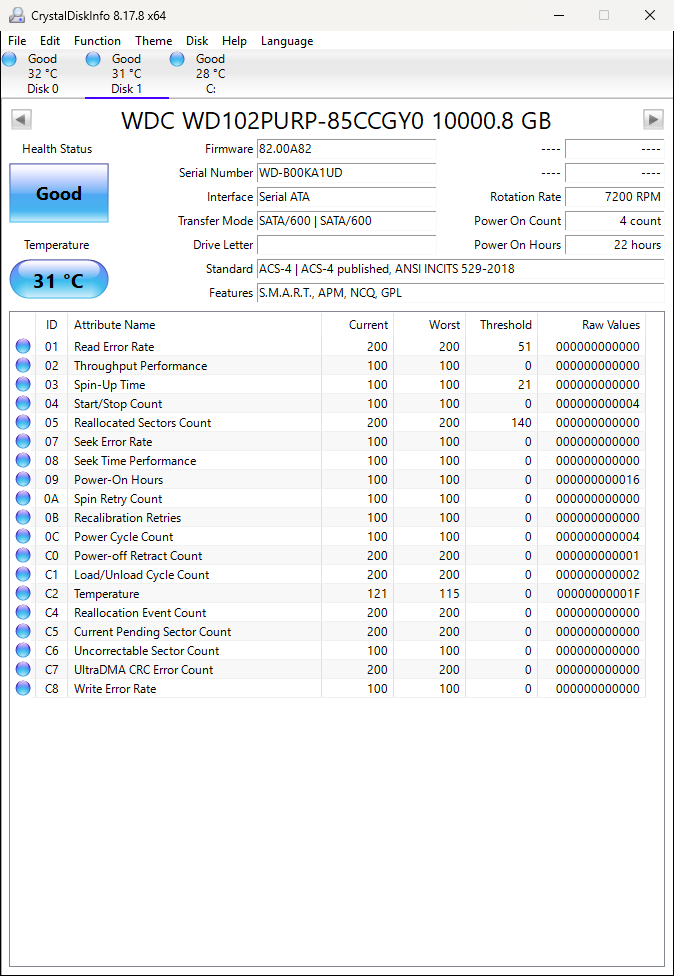The width and height of the screenshot is (674, 976).
Task: Click the next disk right arrow
Action: click(x=653, y=120)
